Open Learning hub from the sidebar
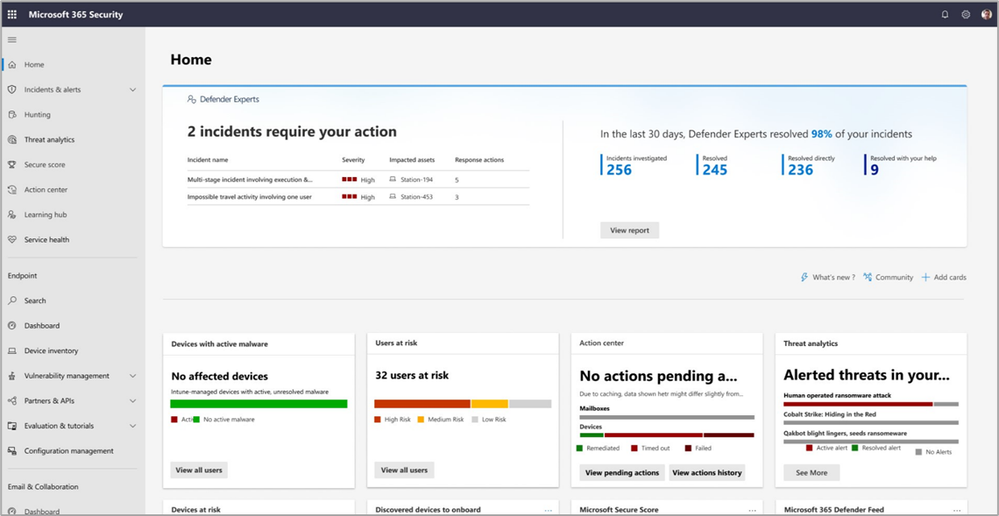 pos(45,215)
